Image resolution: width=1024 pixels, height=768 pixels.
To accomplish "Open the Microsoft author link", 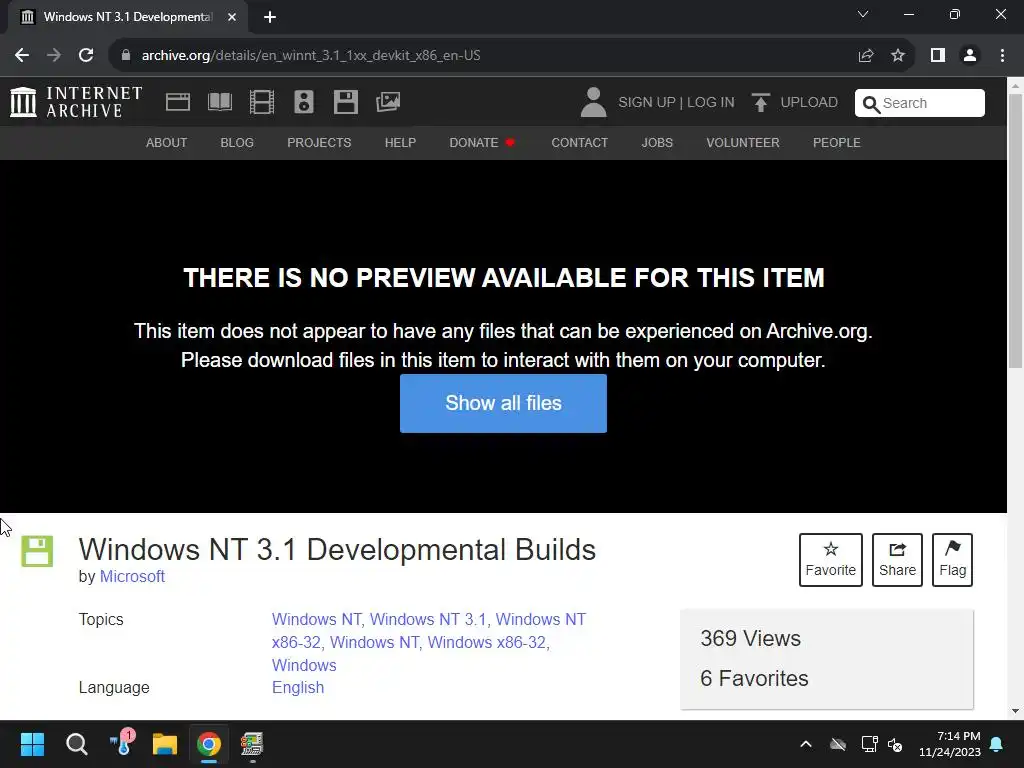I will point(132,577).
